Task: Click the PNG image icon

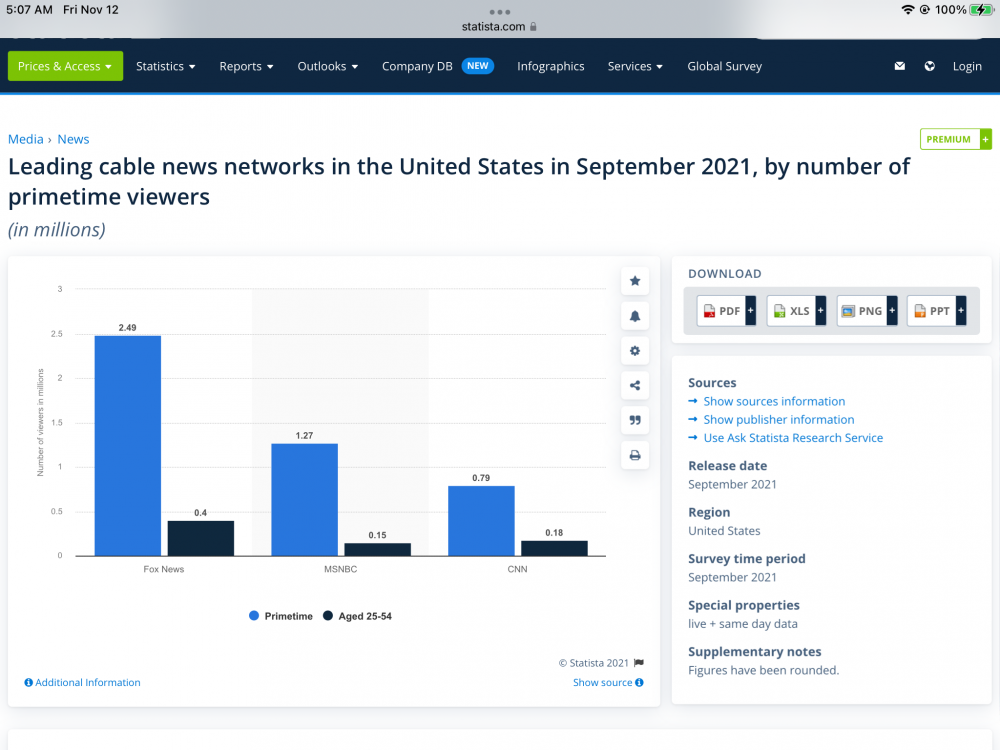Action: click(848, 311)
